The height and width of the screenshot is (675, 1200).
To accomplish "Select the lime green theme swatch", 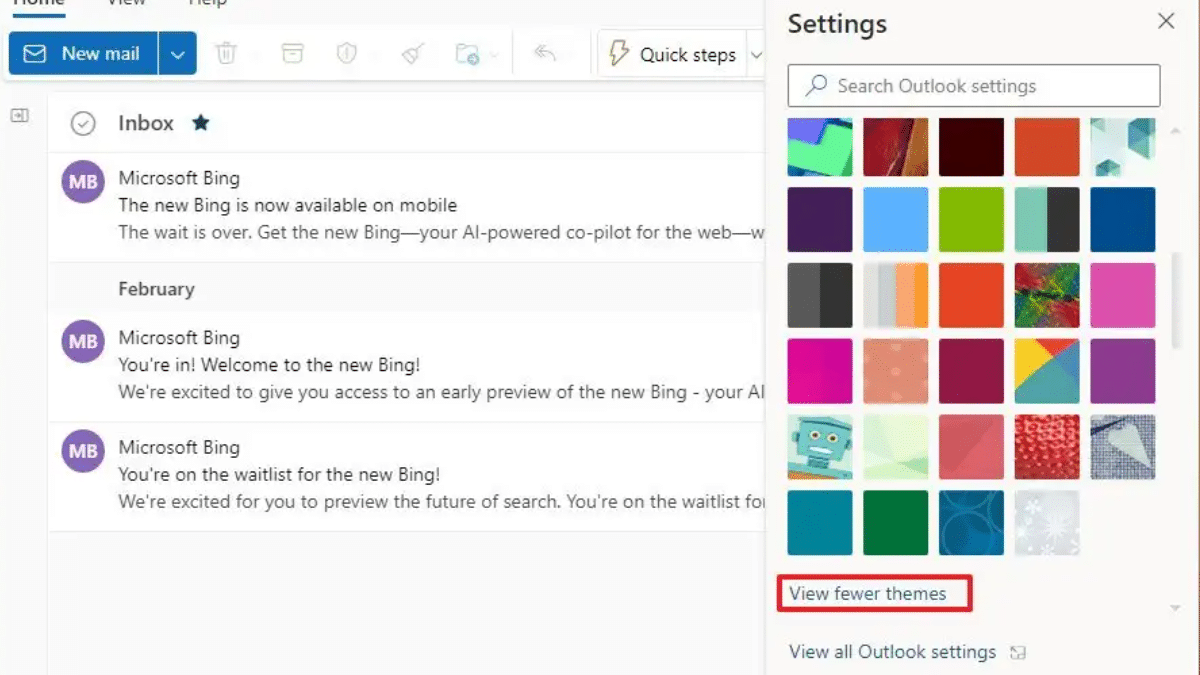I will pyautogui.click(x=972, y=219).
